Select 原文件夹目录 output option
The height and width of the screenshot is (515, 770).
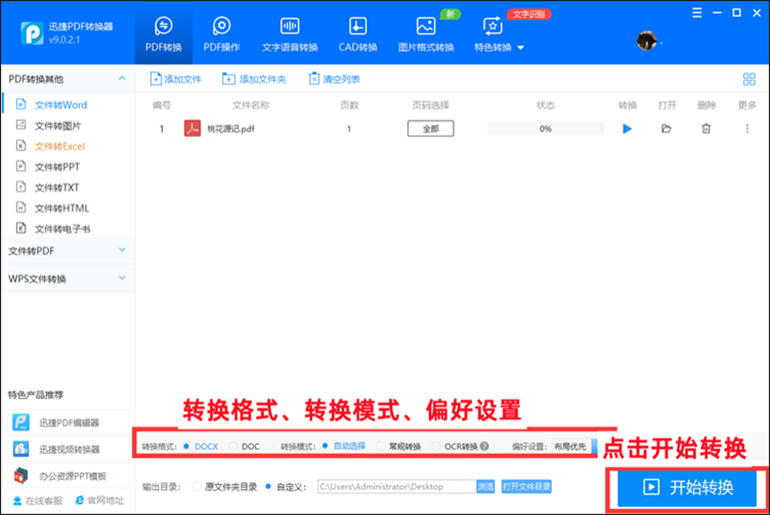pyautogui.click(x=197, y=487)
